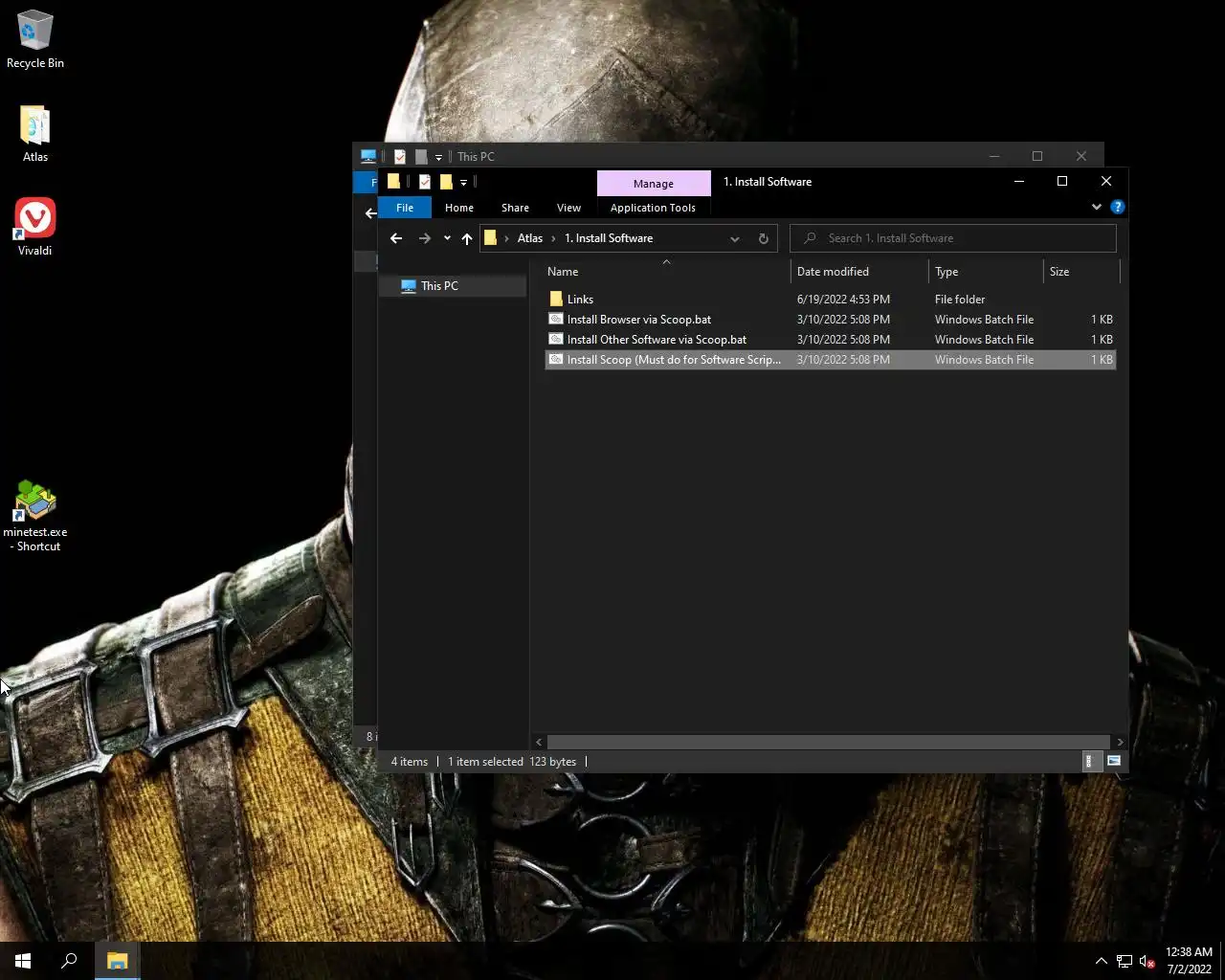Viewport: 1225px width, 980px height.
Task: Open Explorer help question mark icon
Action: (x=1117, y=207)
